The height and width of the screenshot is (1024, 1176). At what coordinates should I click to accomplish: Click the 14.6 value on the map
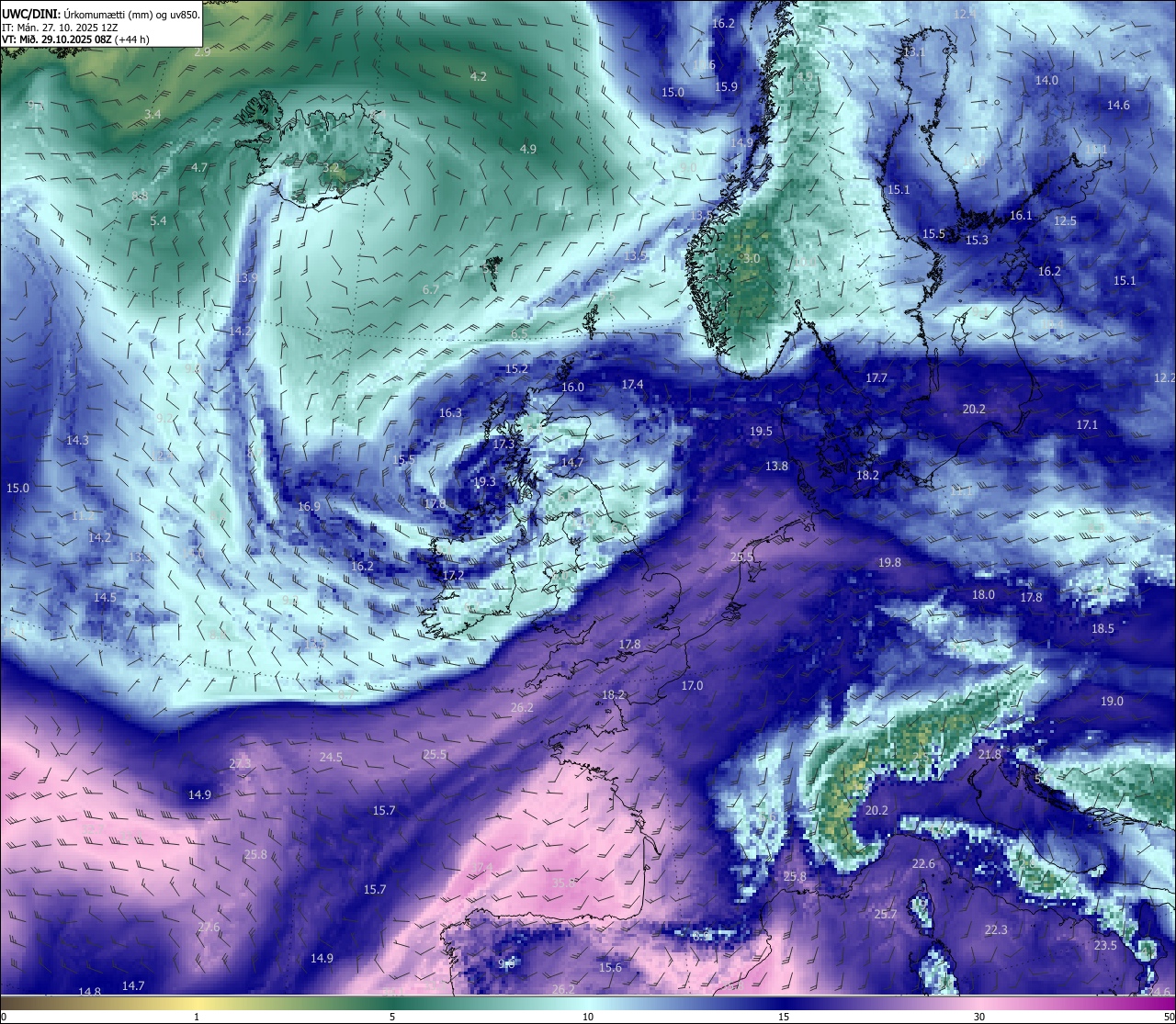coord(1118,106)
